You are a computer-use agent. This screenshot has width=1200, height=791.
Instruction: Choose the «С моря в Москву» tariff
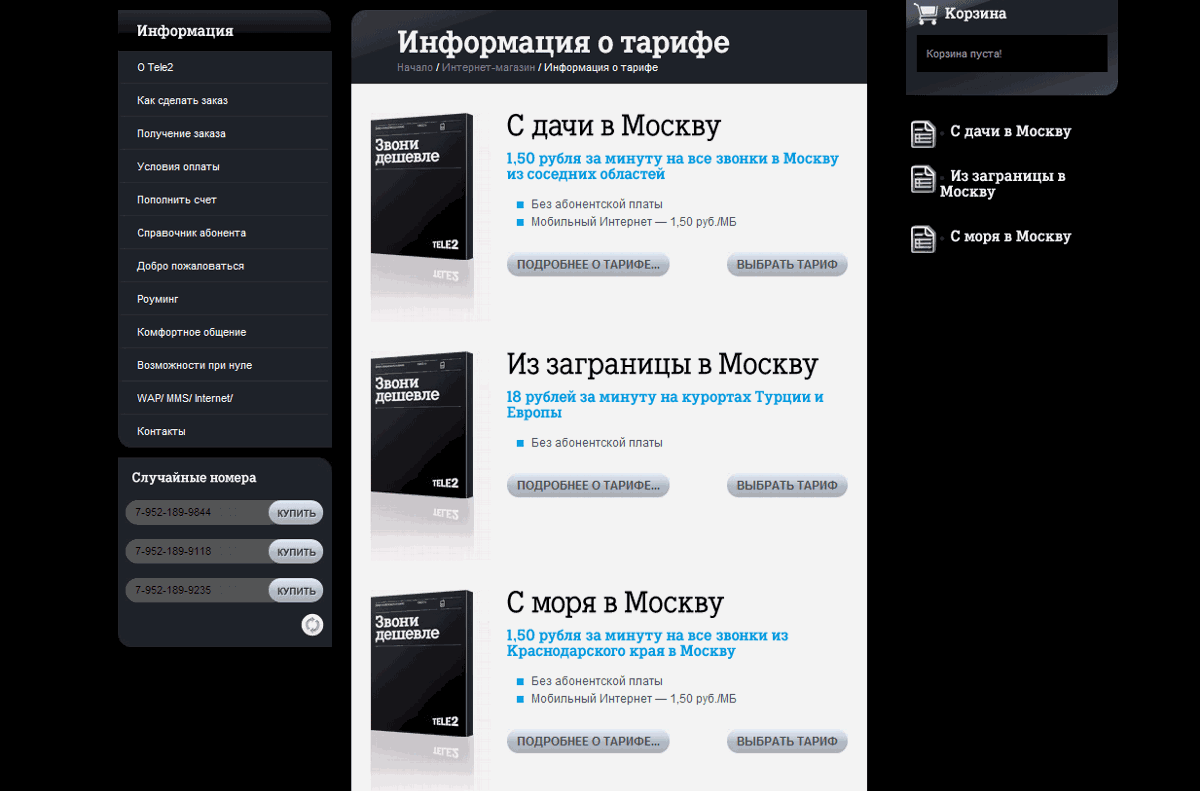point(787,742)
